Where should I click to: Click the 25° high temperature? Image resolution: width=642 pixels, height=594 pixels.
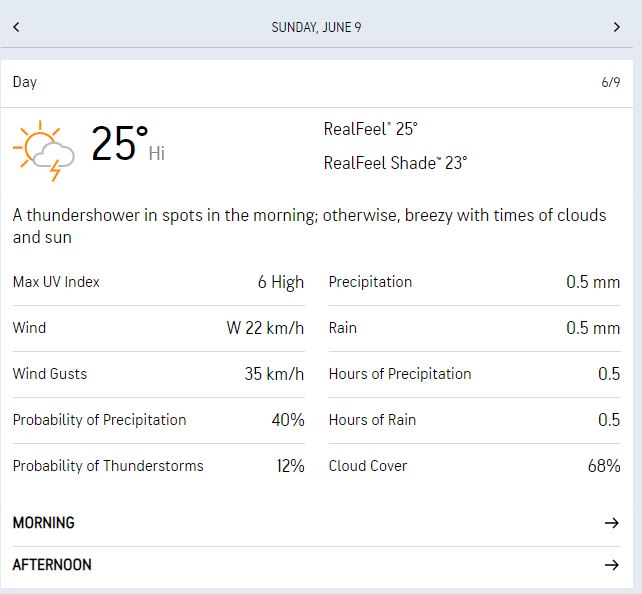coord(121,145)
